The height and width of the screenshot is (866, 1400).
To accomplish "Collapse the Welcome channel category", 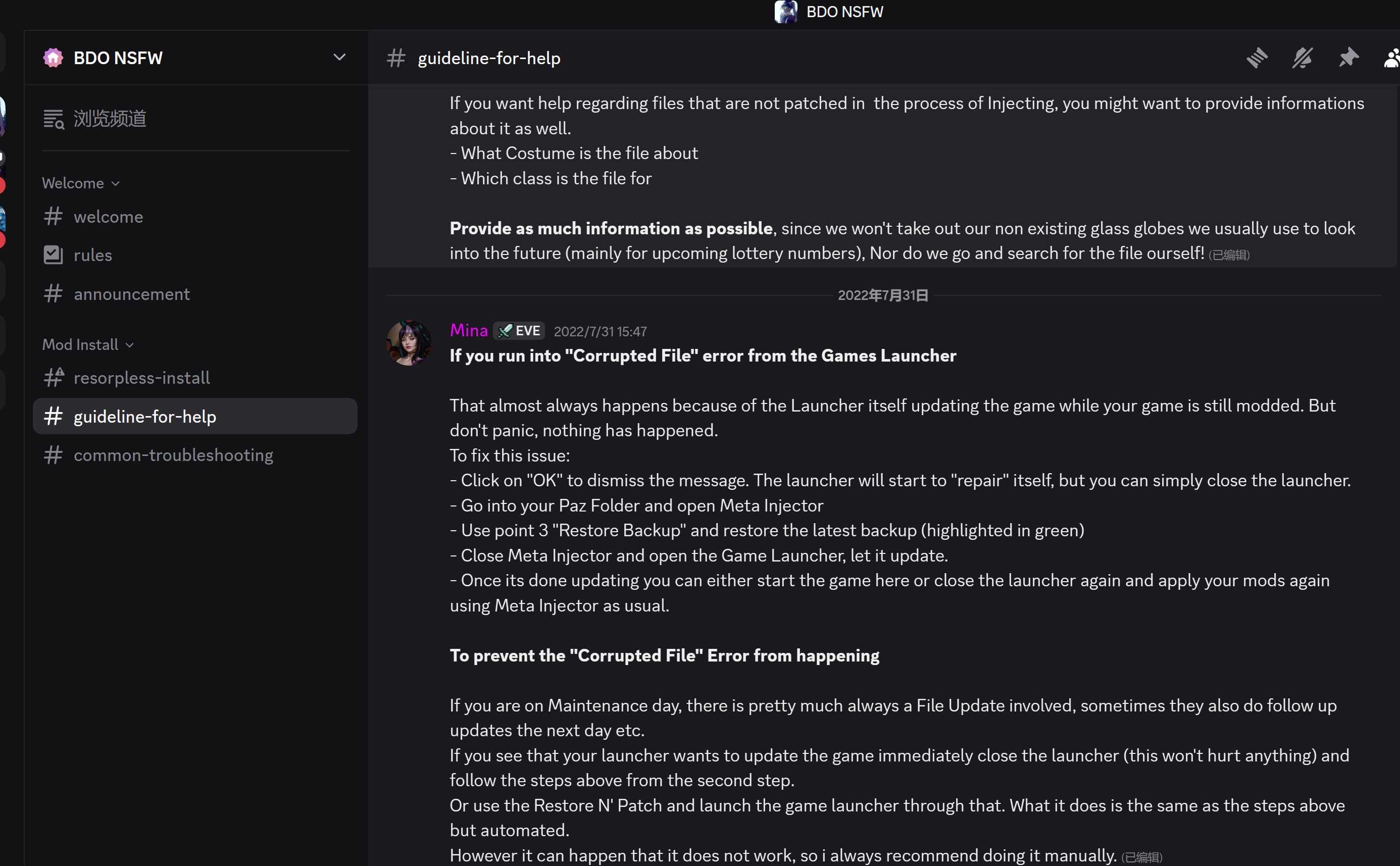I will [81, 183].
